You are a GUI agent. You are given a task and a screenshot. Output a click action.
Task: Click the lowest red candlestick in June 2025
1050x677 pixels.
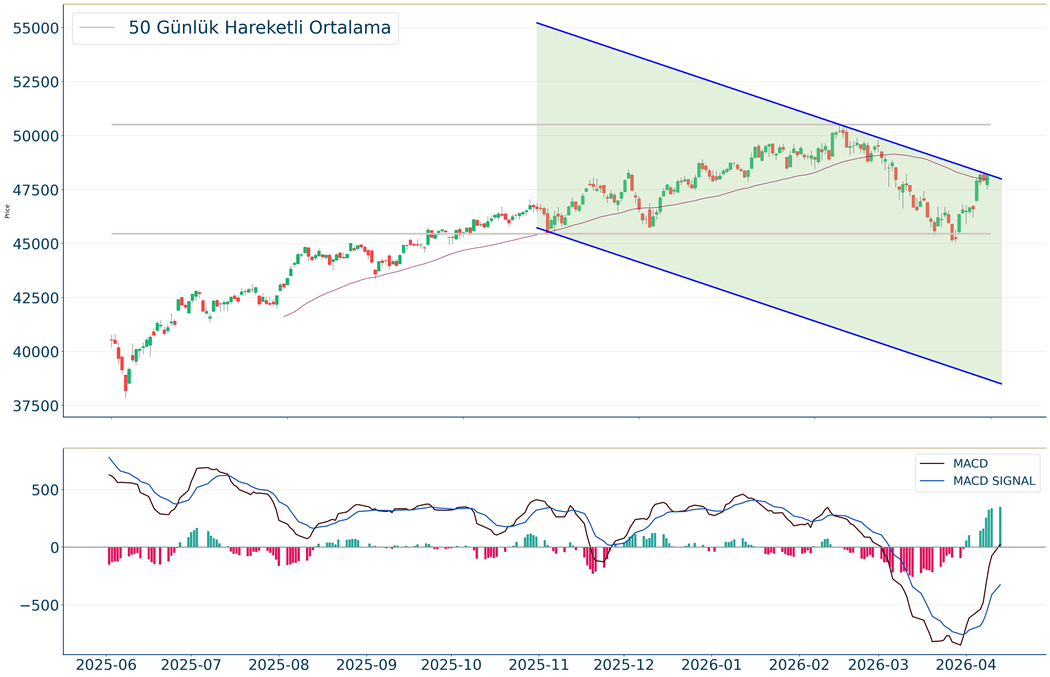point(126,382)
